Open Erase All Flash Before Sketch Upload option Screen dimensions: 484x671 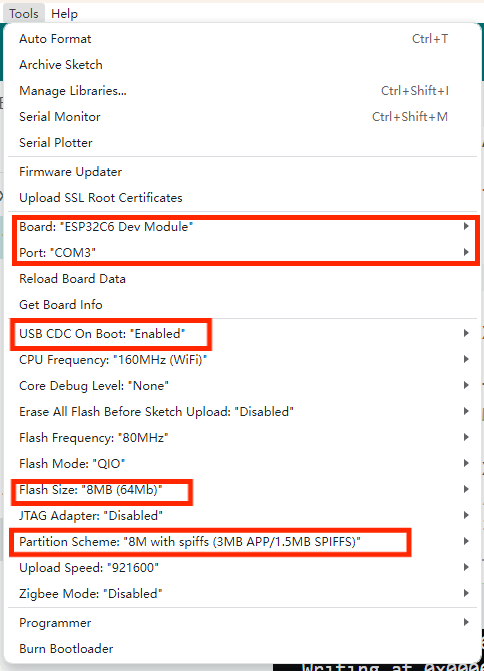point(242,412)
